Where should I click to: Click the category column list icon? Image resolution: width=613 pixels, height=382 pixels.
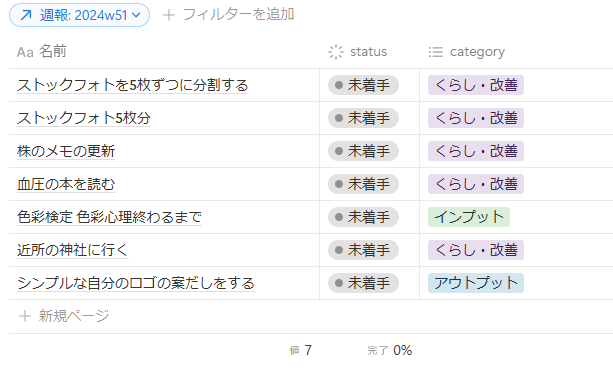point(436,52)
